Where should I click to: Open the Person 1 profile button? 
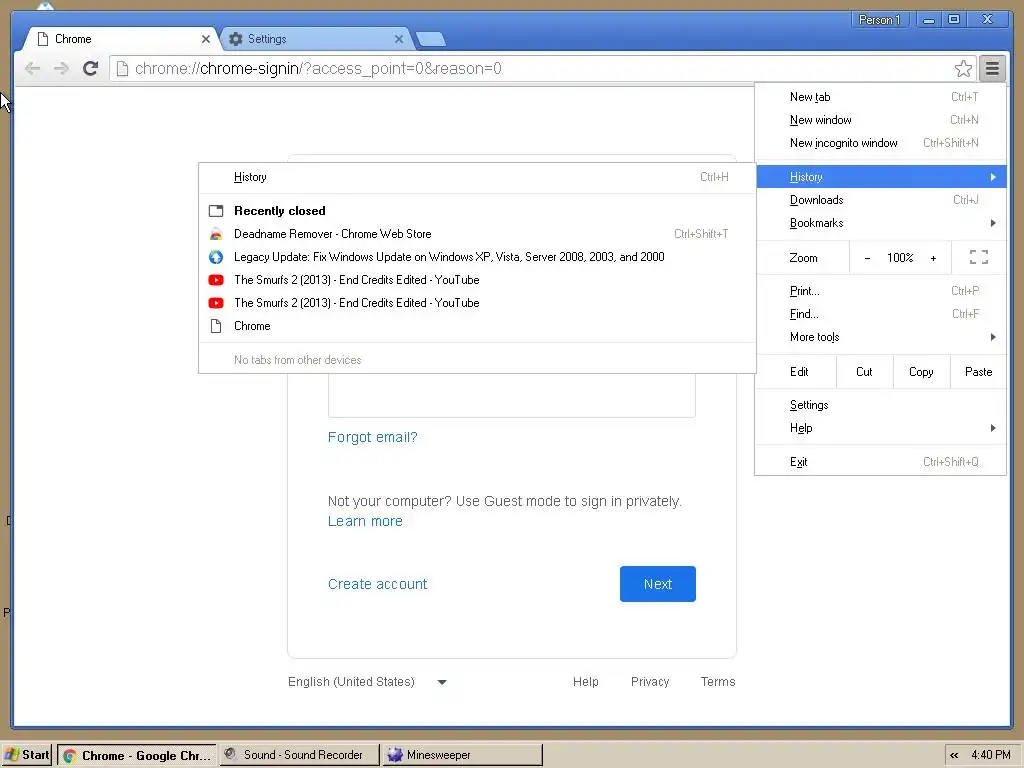tap(880, 20)
